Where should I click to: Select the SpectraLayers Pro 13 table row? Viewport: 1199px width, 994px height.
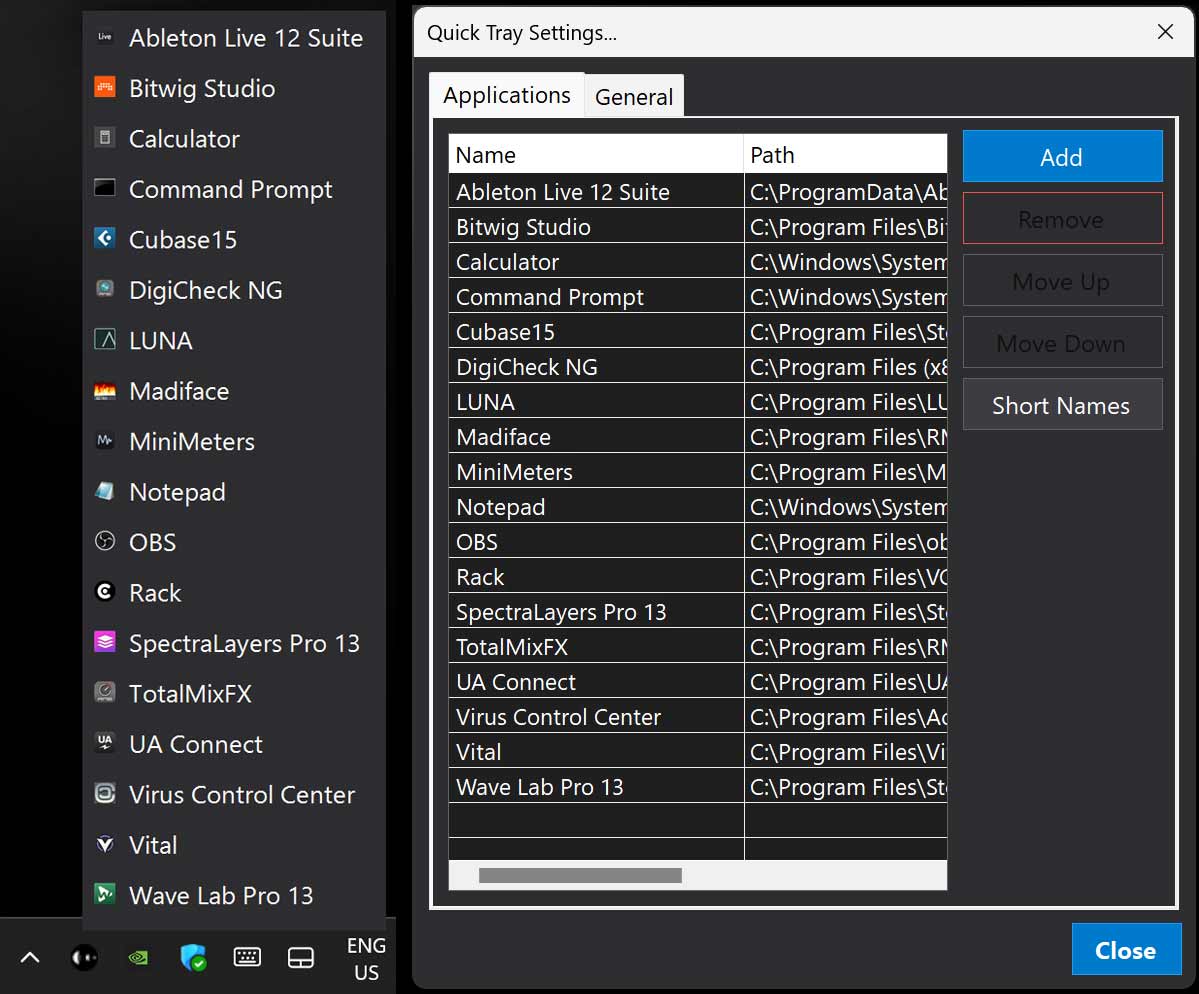[697, 612]
